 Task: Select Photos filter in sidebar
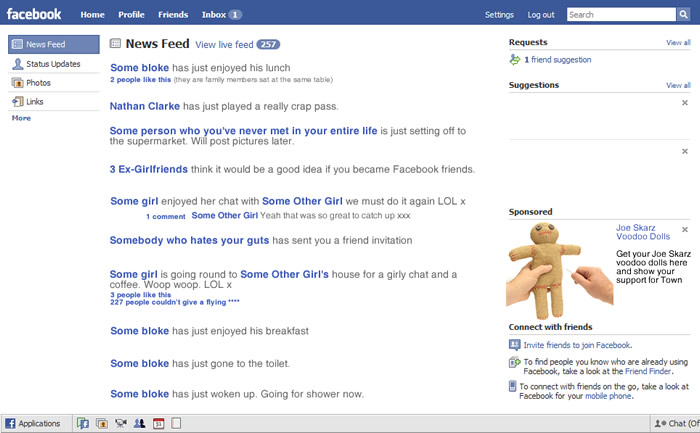click(x=54, y=83)
